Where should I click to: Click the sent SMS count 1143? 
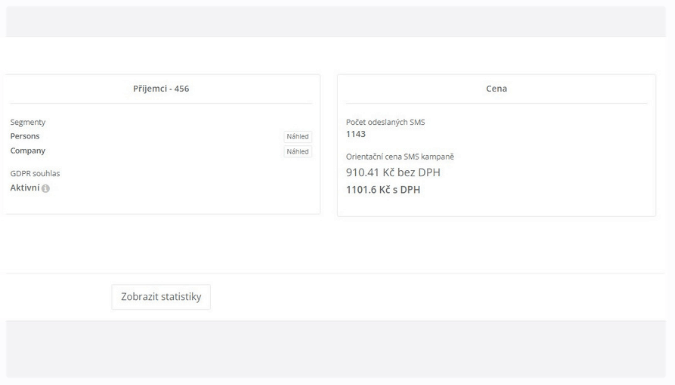tap(356, 134)
